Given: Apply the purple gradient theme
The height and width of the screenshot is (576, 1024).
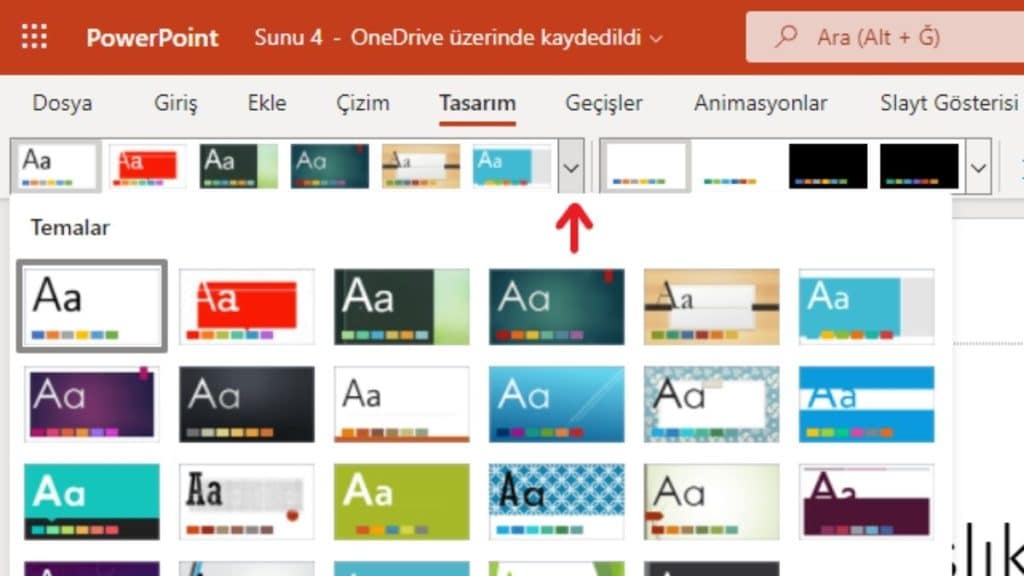Looking at the screenshot, I should pos(91,404).
